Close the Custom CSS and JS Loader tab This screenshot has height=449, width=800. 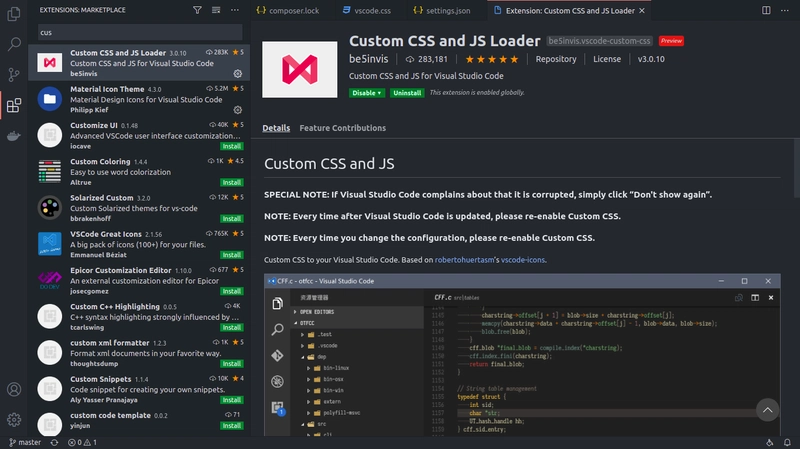click(642, 11)
